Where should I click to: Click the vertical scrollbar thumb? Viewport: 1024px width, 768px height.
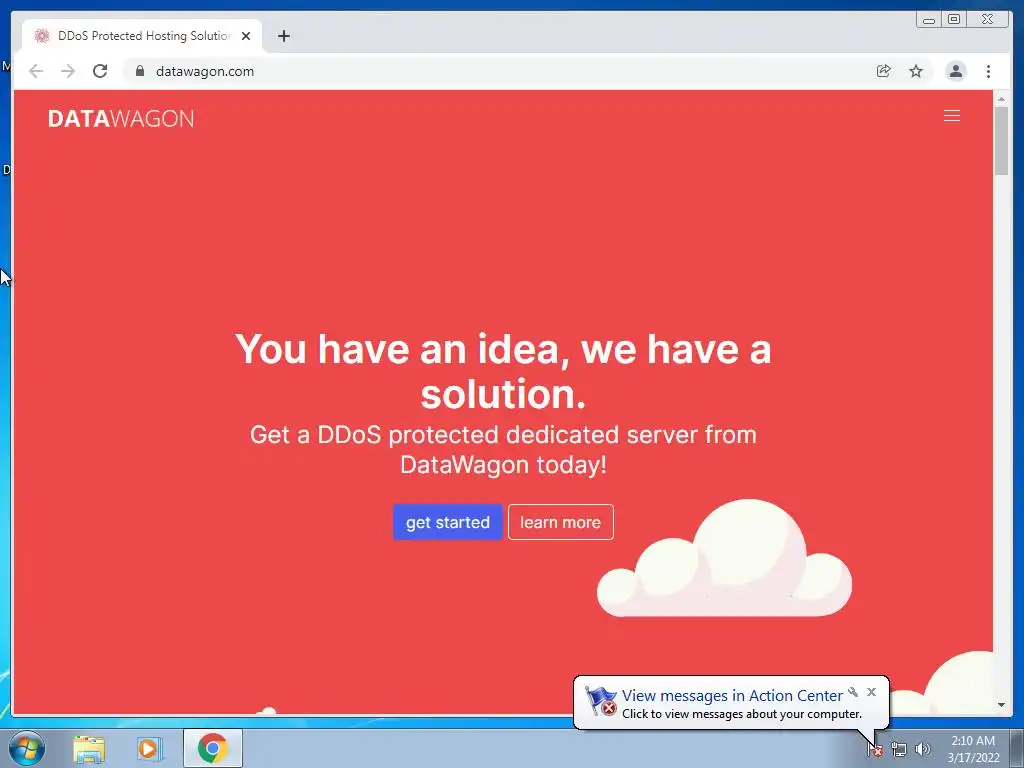click(x=1001, y=140)
